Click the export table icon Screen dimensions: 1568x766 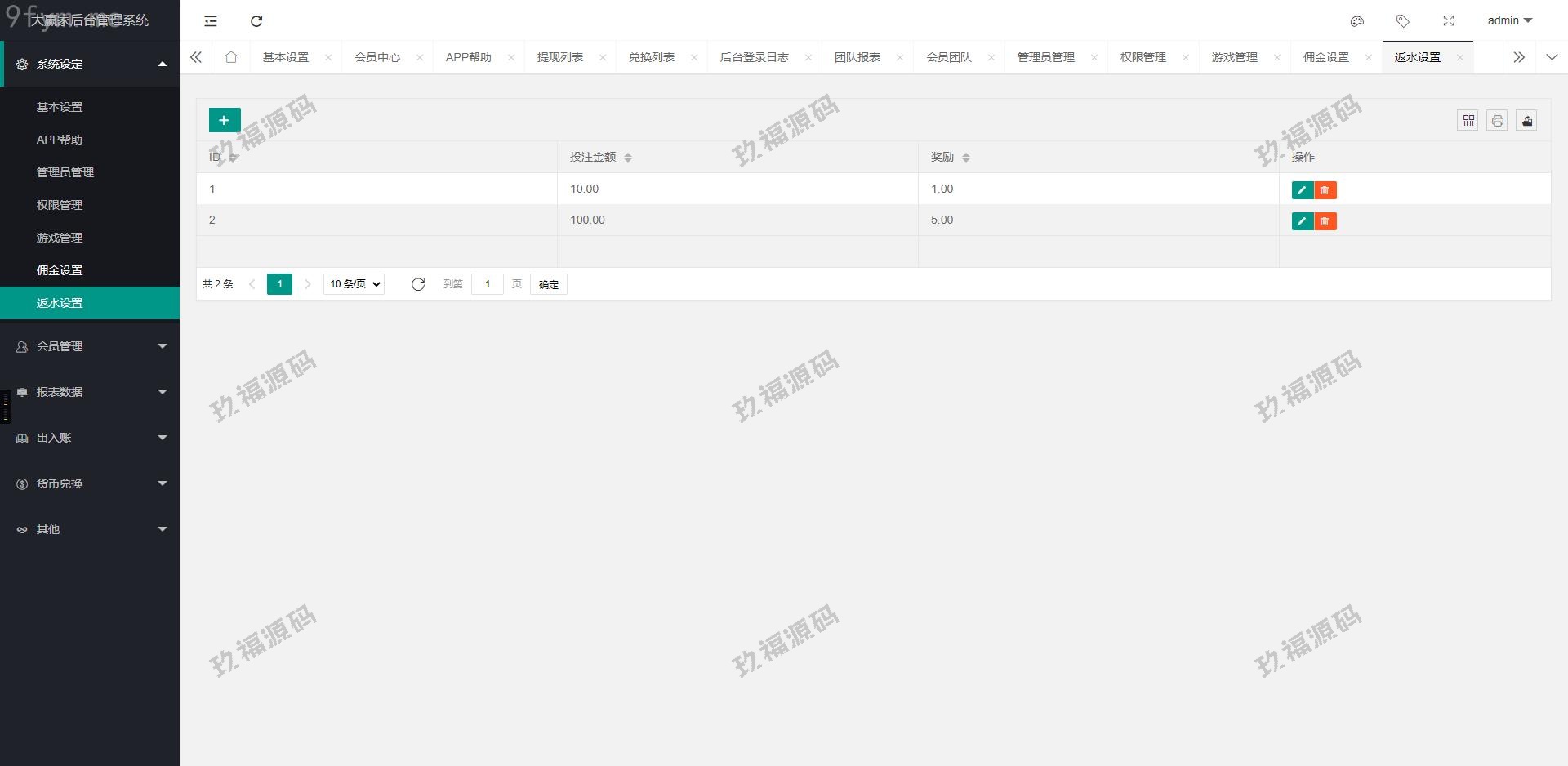[1526, 121]
